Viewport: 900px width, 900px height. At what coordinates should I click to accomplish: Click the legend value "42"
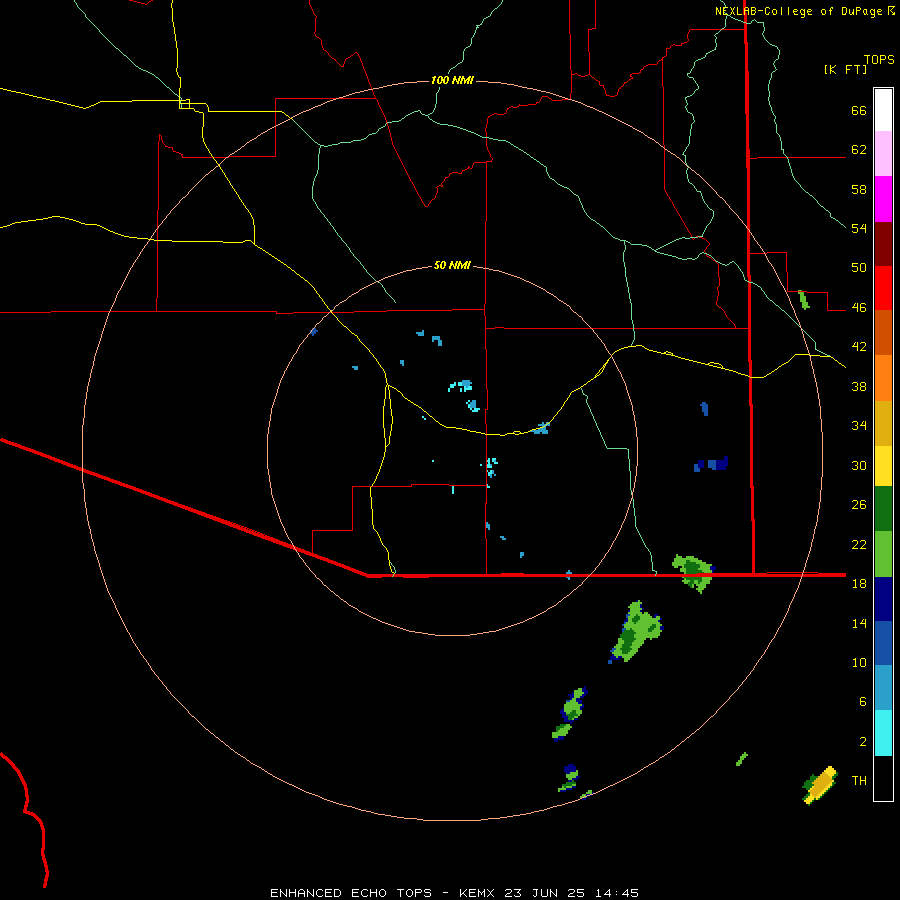coord(859,347)
